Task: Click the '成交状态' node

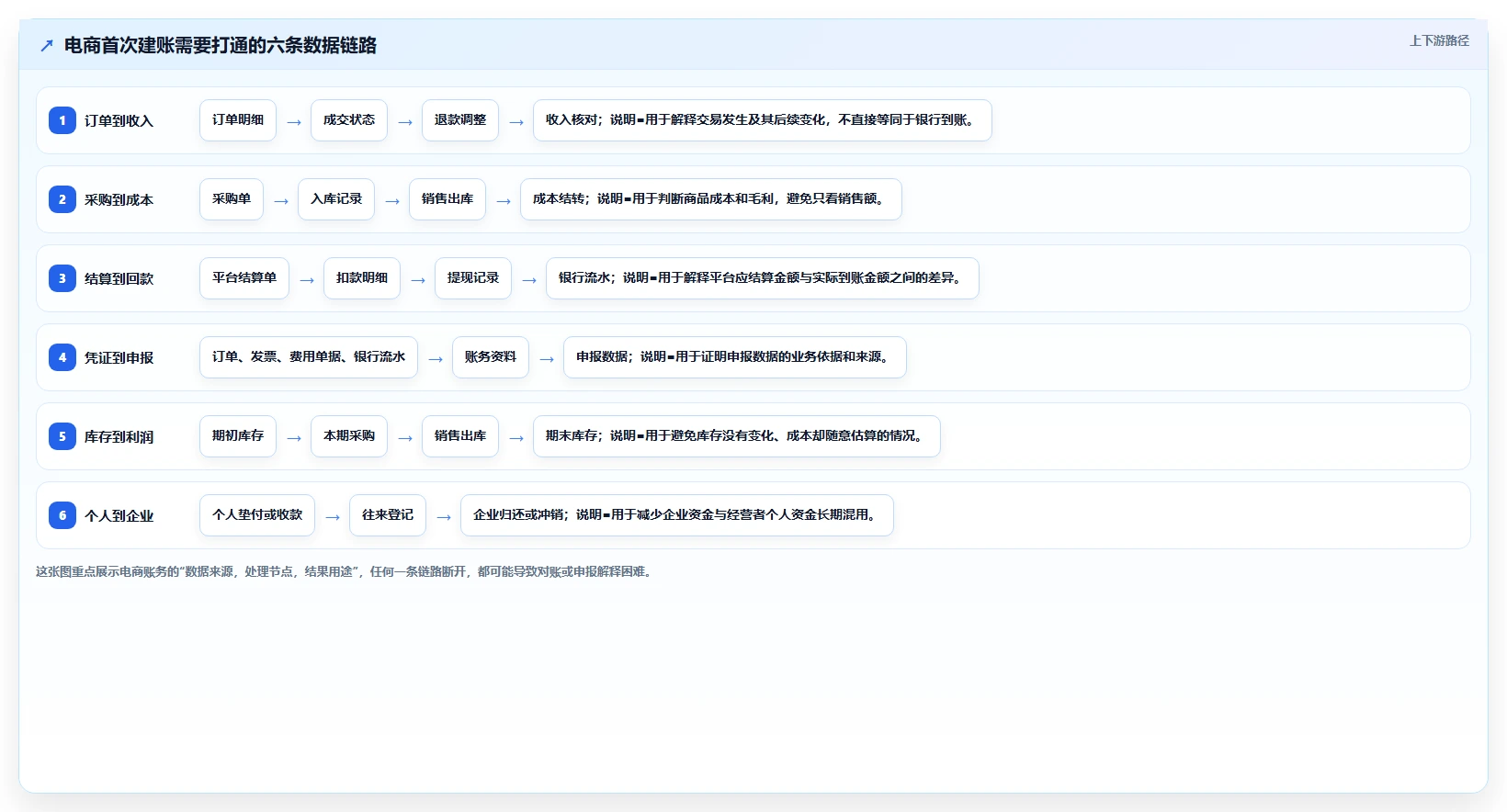Action: tap(349, 120)
